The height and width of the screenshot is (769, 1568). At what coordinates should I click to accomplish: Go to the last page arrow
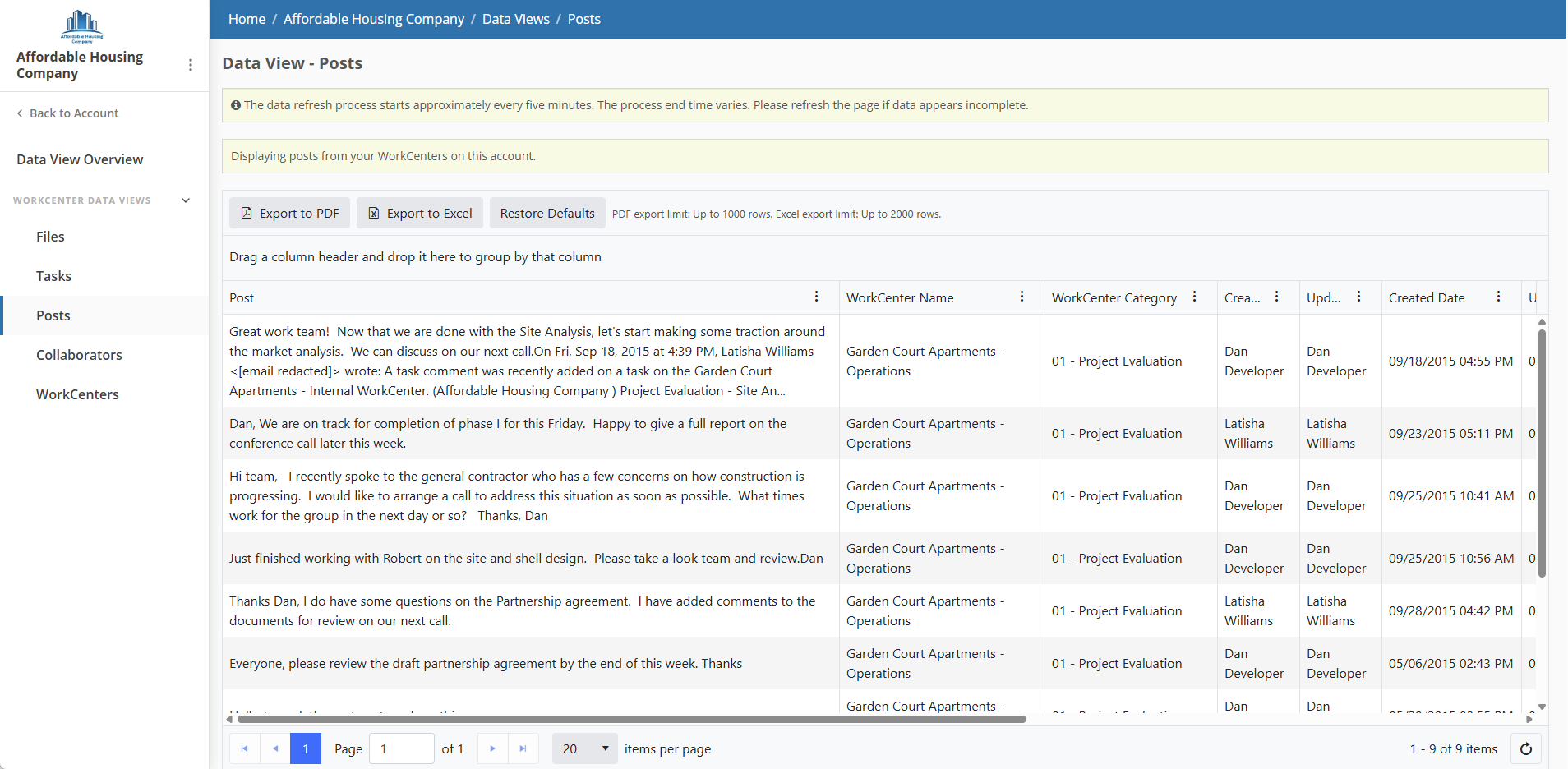pyautogui.click(x=523, y=748)
